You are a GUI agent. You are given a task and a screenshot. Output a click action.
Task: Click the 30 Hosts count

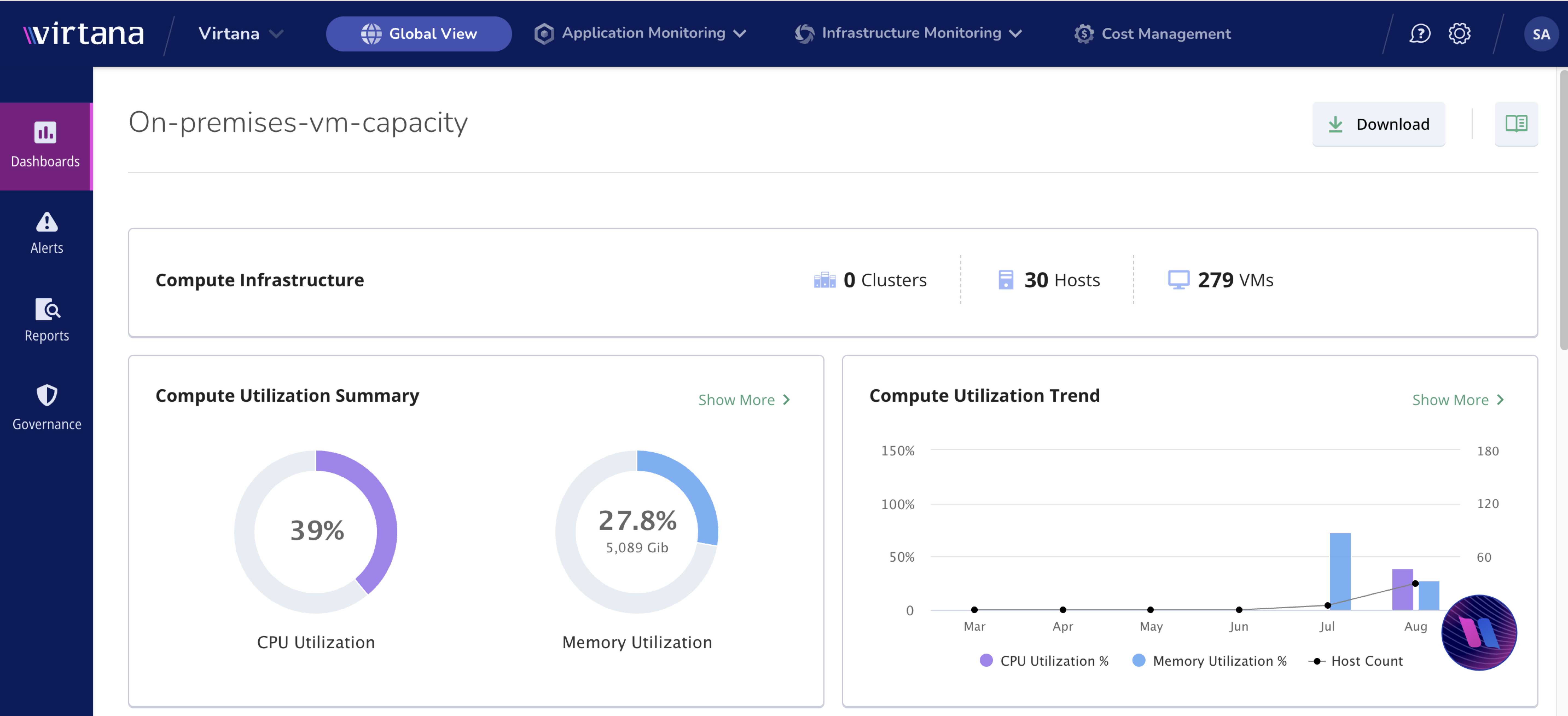(x=1062, y=280)
